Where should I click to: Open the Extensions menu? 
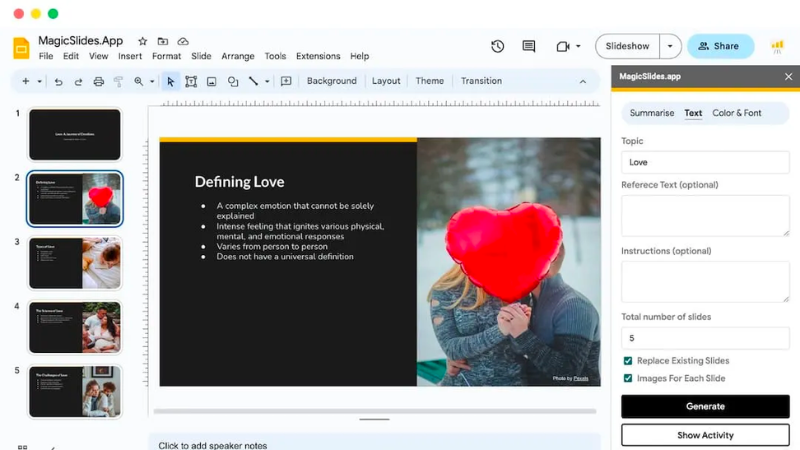tap(318, 57)
